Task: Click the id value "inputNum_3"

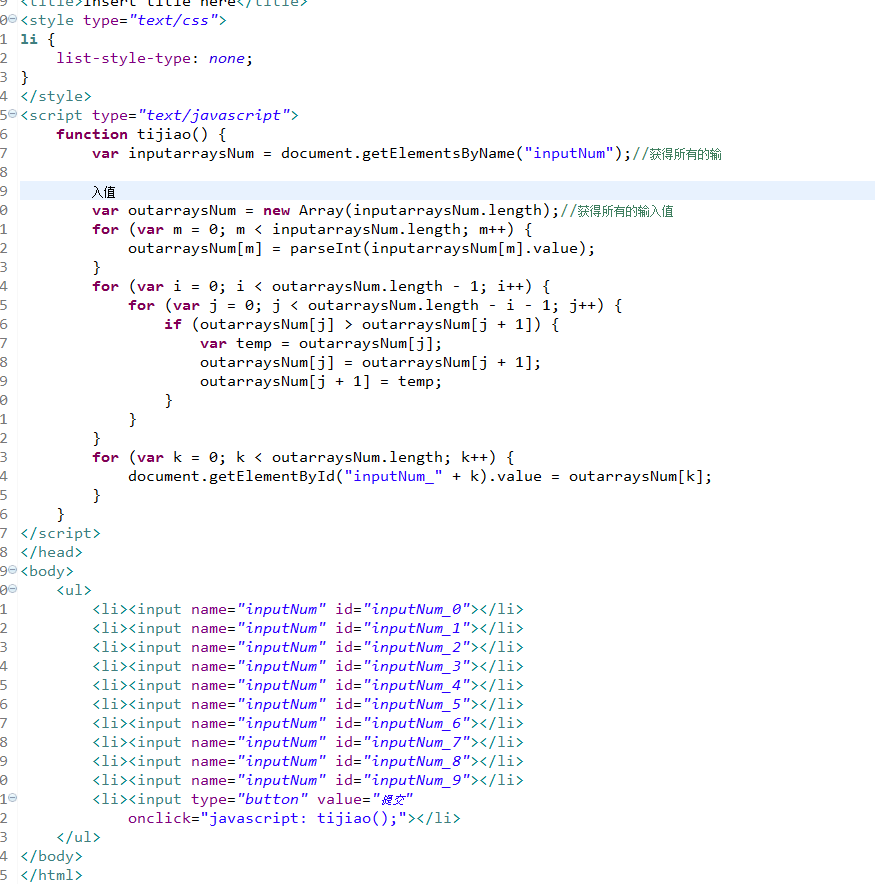Action: (417, 667)
